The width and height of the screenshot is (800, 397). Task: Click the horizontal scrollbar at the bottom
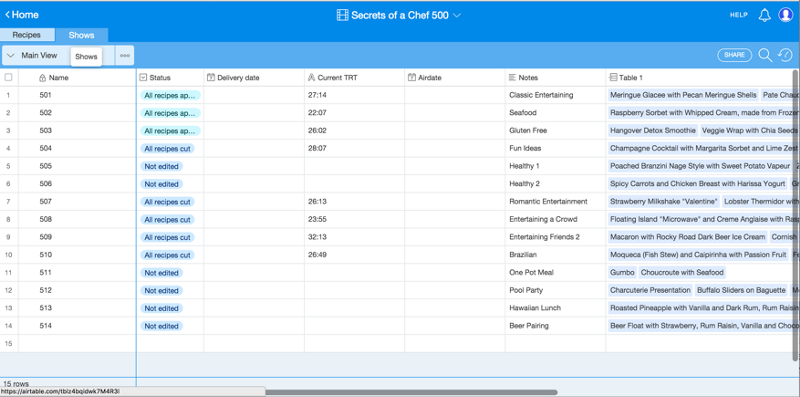coord(411,392)
